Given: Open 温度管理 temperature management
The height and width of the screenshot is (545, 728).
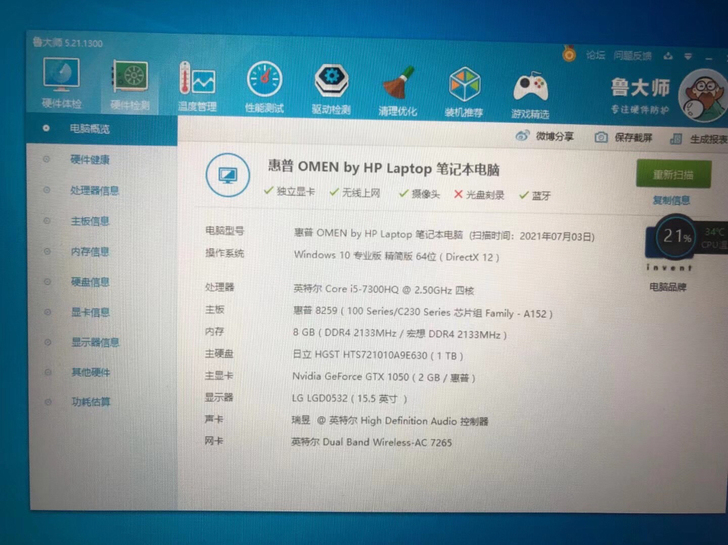Looking at the screenshot, I should (x=197, y=86).
